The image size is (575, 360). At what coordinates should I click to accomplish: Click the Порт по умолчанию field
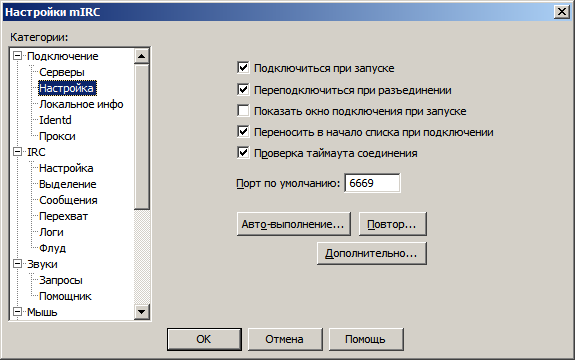[x=372, y=183]
